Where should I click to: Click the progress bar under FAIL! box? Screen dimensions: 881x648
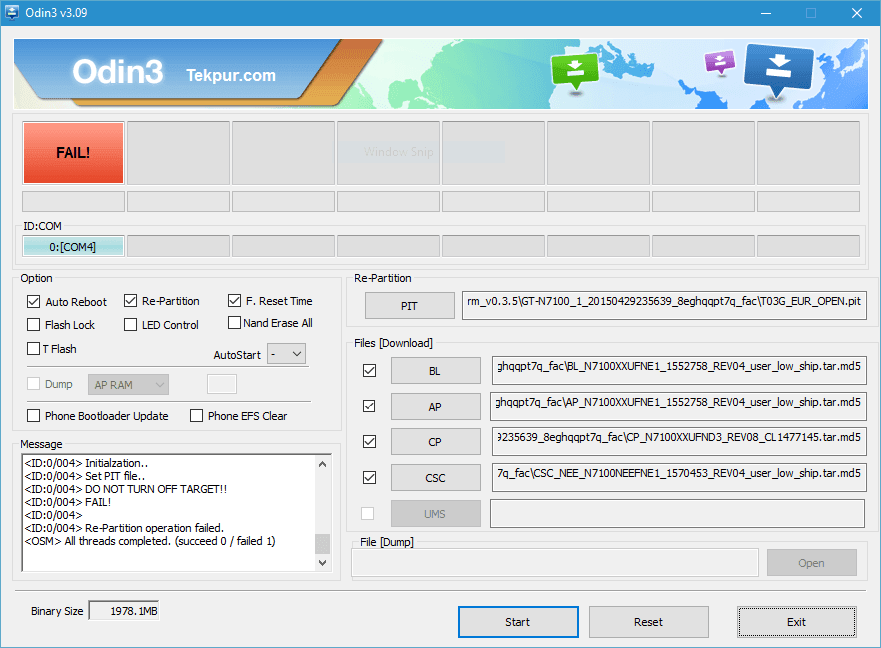pyautogui.click(x=73, y=201)
